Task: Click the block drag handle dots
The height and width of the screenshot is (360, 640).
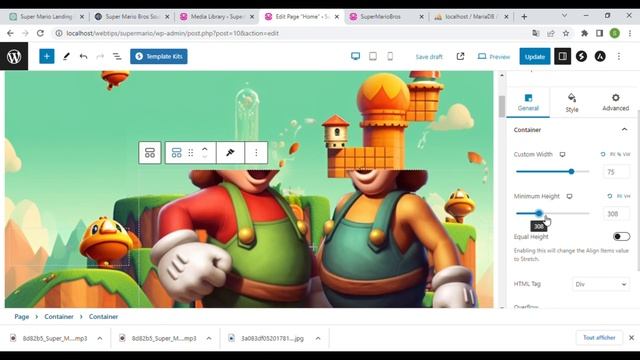Action: (191, 153)
